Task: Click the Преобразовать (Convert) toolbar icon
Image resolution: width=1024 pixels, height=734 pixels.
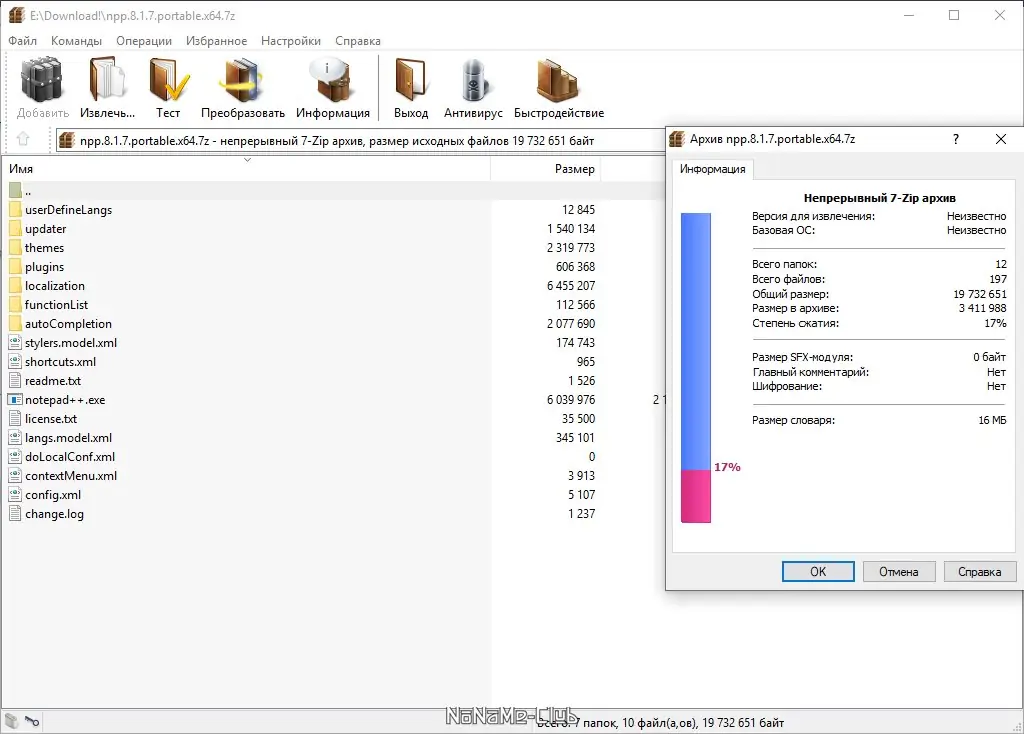Action: pos(242,80)
